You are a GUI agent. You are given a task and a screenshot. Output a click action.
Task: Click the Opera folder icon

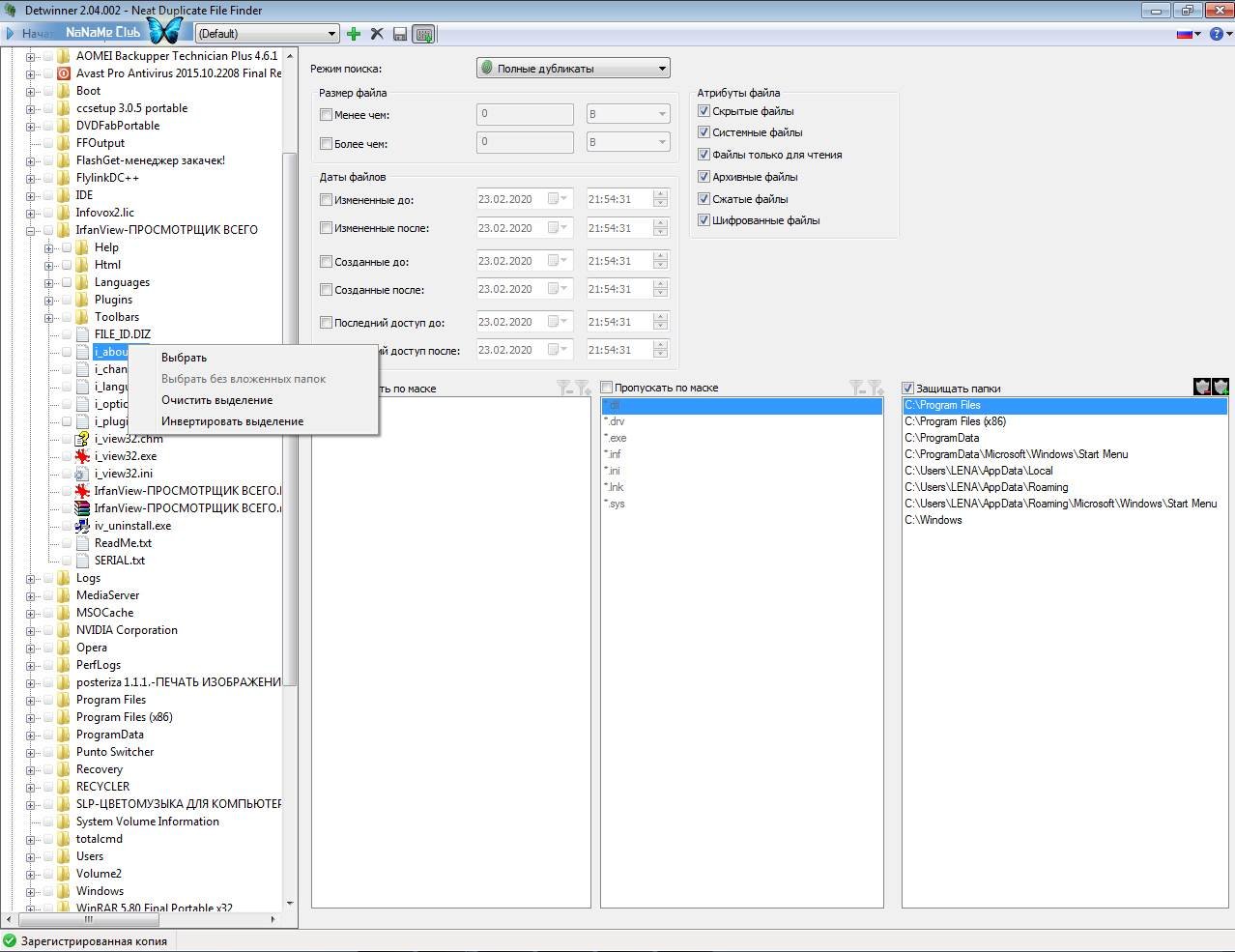(x=64, y=648)
